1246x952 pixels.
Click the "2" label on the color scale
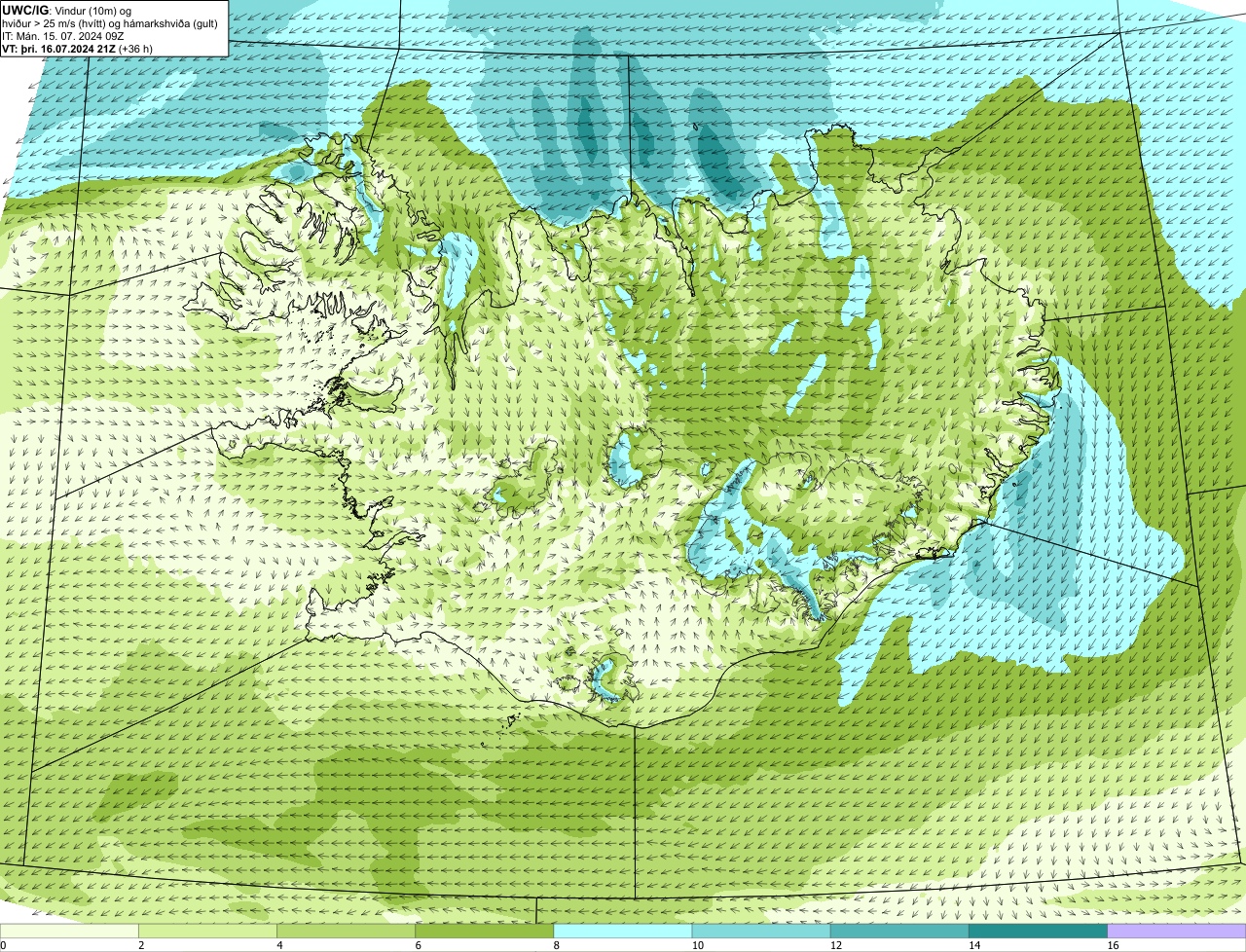click(x=141, y=945)
